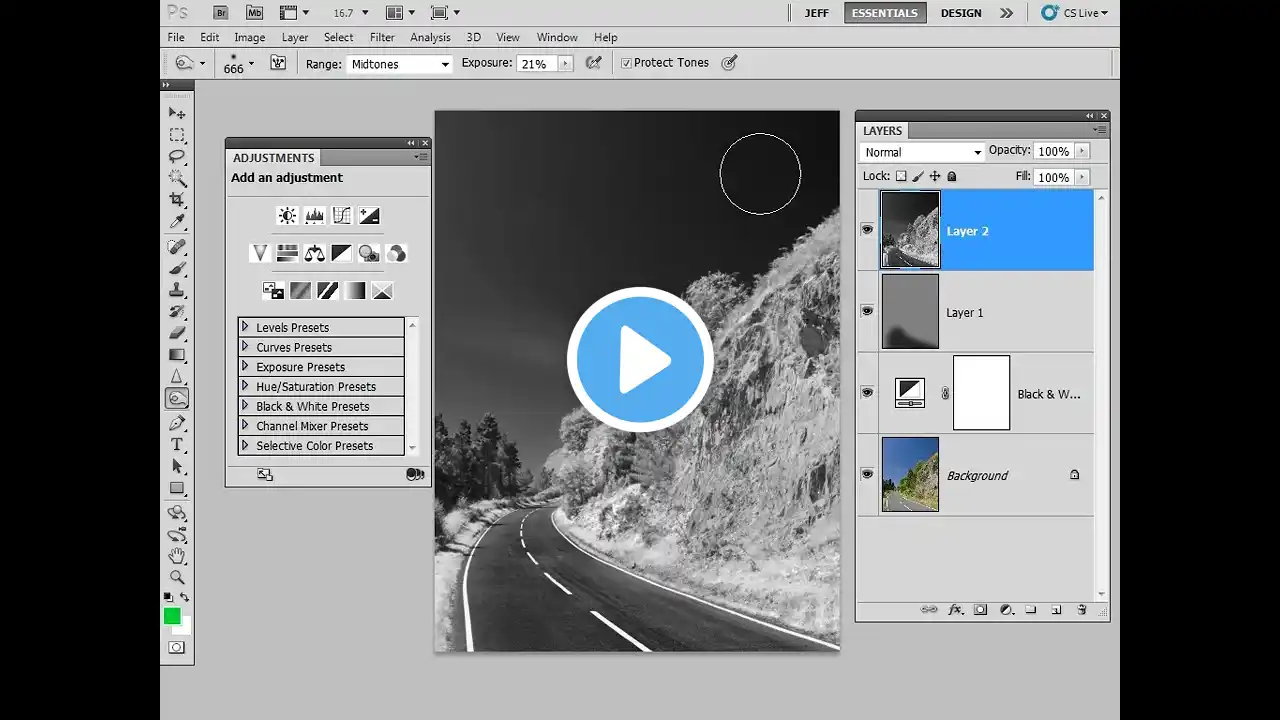Select the Layer 1 thumbnail
Viewport: 1280px width, 720px height.
pyautogui.click(x=910, y=312)
